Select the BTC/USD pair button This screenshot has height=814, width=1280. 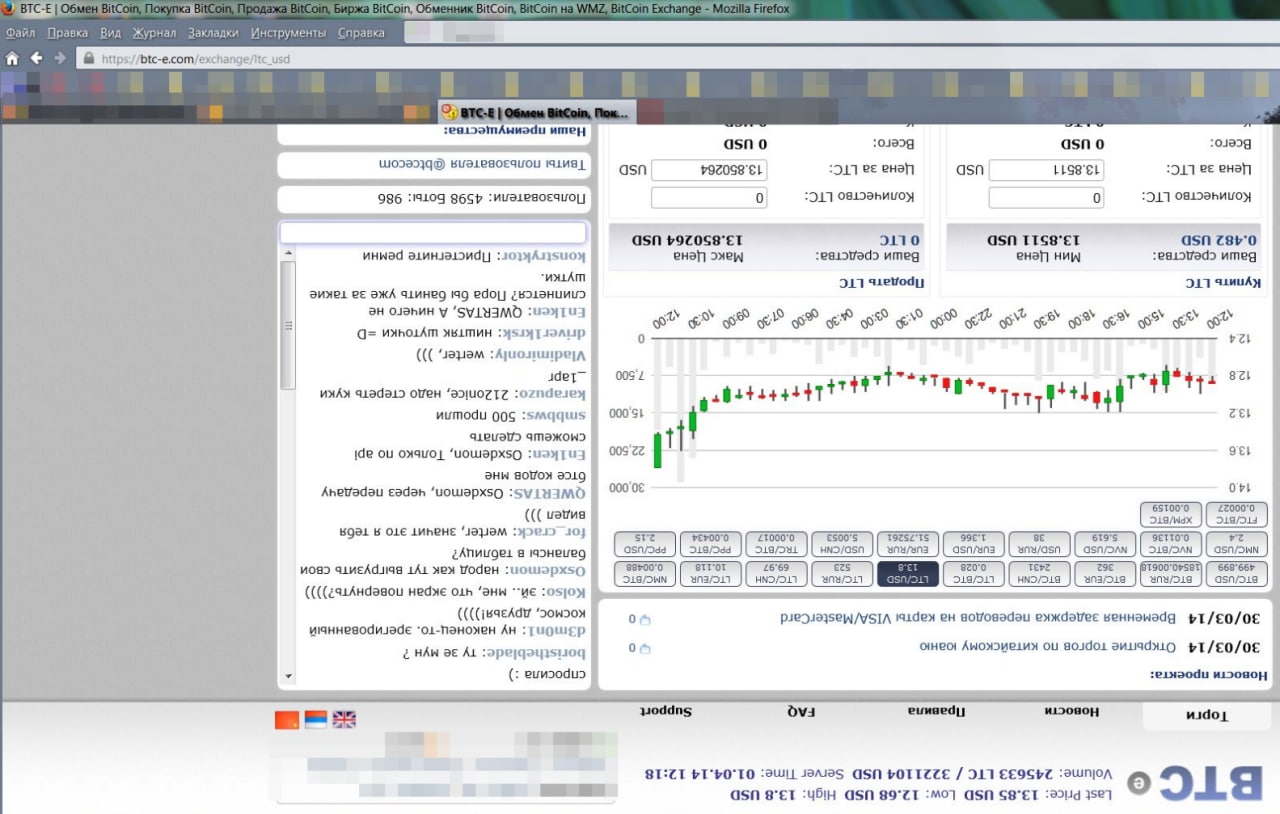click(x=1237, y=573)
